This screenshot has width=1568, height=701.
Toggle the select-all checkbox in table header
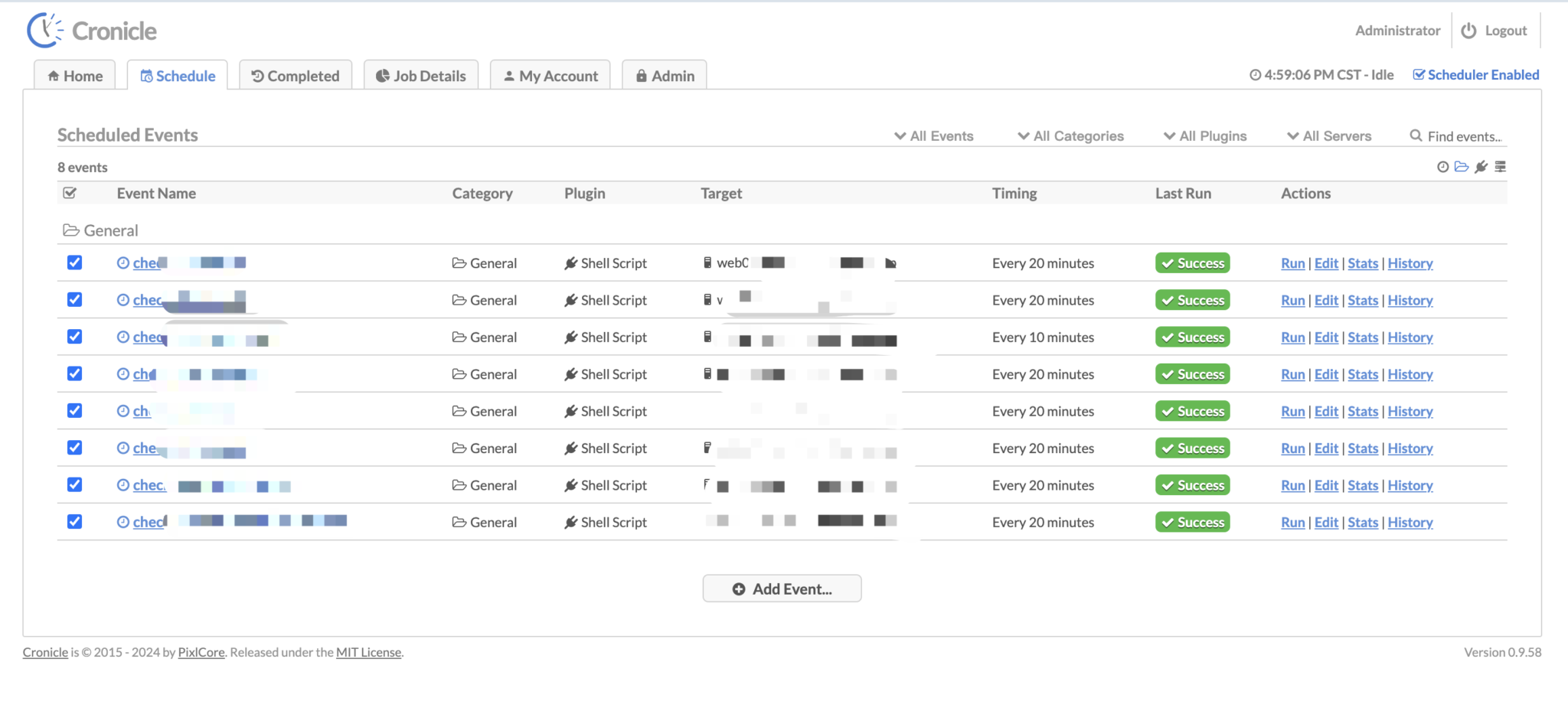(70, 193)
